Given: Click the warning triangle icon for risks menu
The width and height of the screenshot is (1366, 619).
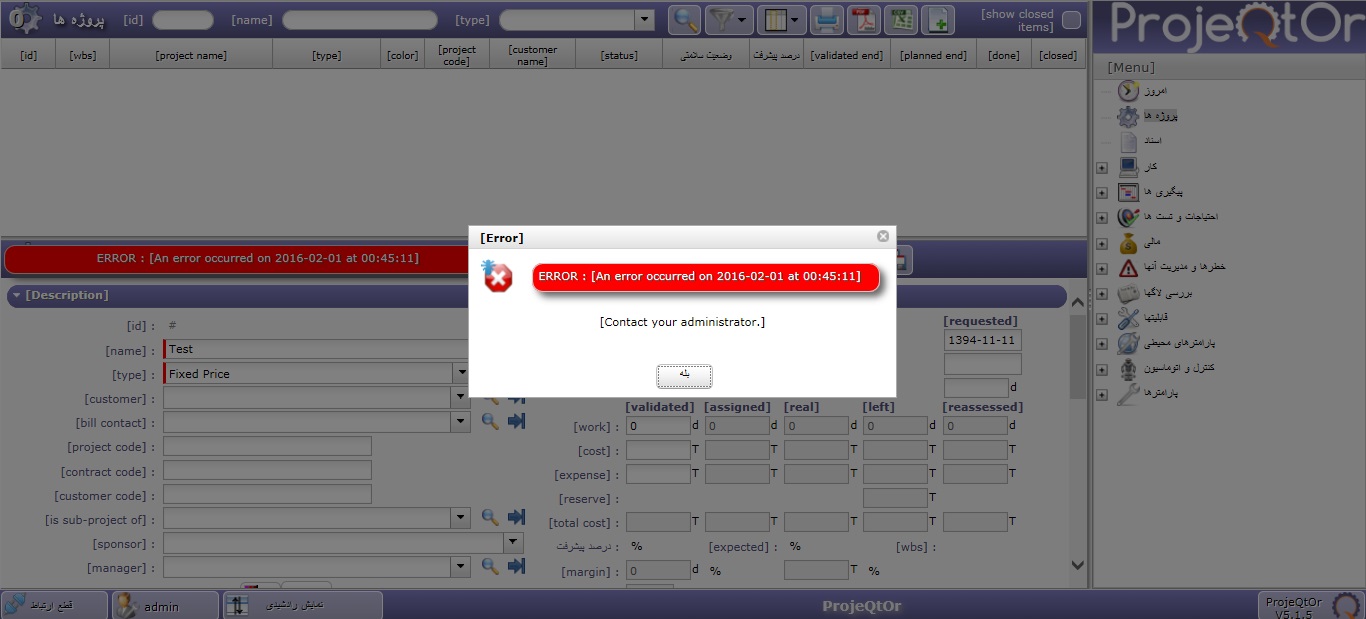Looking at the screenshot, I should [x=1128, y=267].
